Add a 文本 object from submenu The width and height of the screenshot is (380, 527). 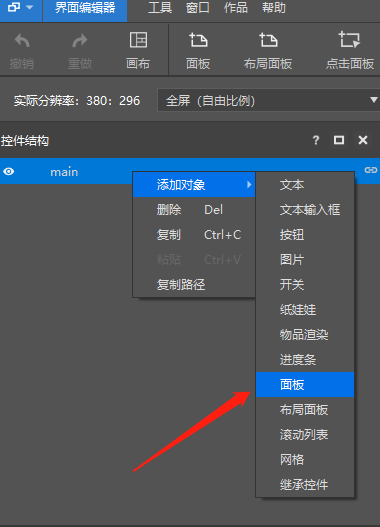(305, 185)
